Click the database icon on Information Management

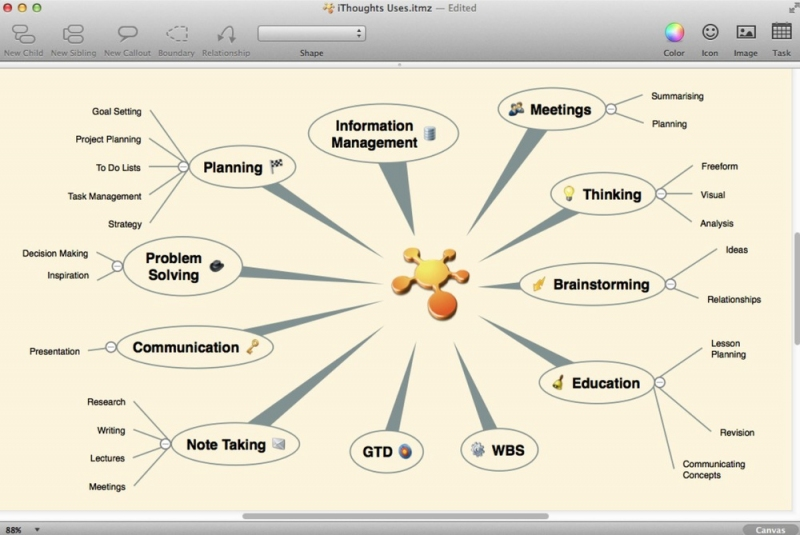(x=430, y=134)
